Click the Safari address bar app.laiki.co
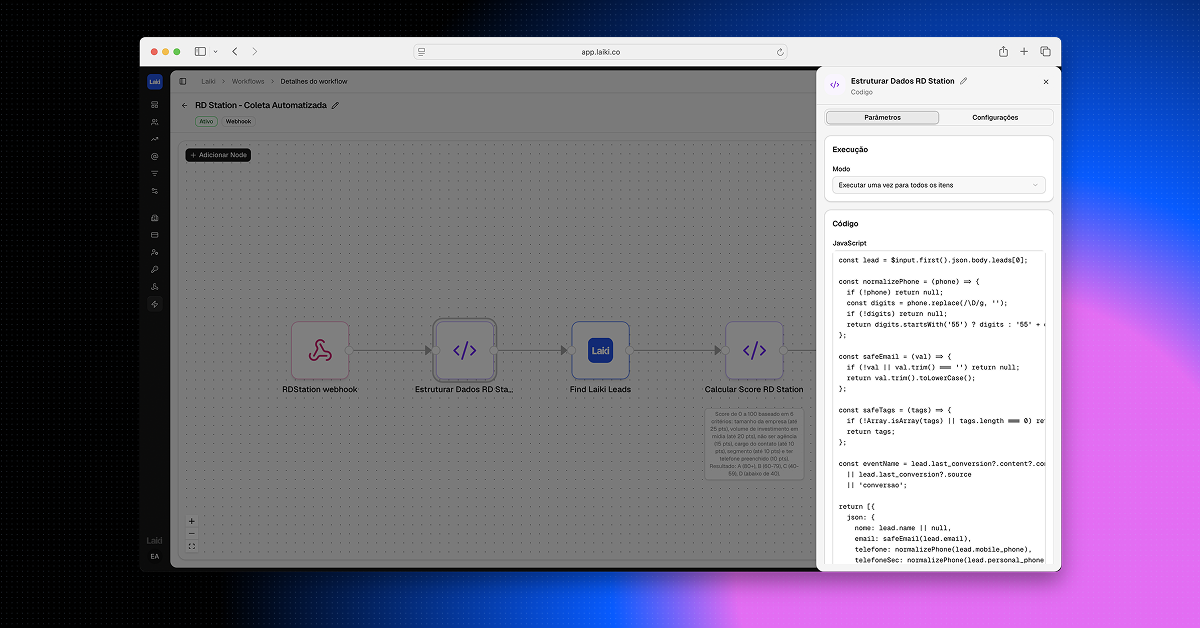The width and height of the screenshot is (1200, 628). [x=600, y=51]
